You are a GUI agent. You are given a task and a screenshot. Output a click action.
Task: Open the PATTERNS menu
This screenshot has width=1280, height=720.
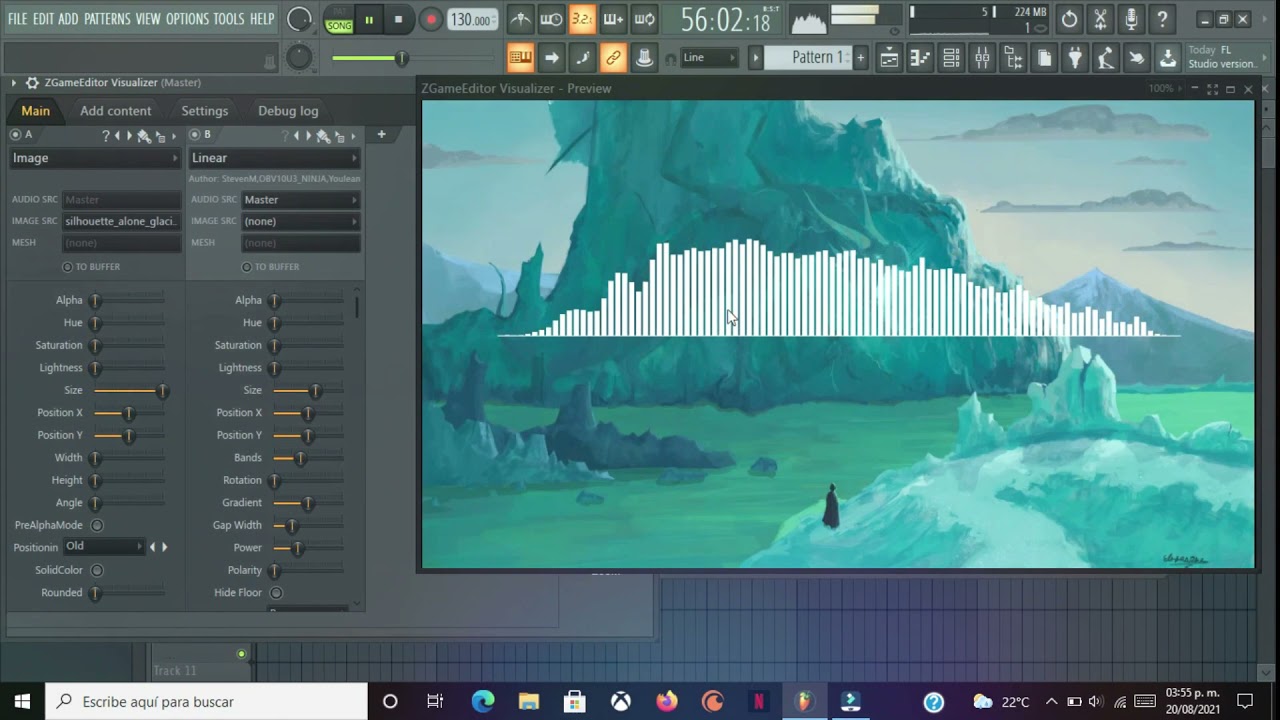(x=107, y=19)
